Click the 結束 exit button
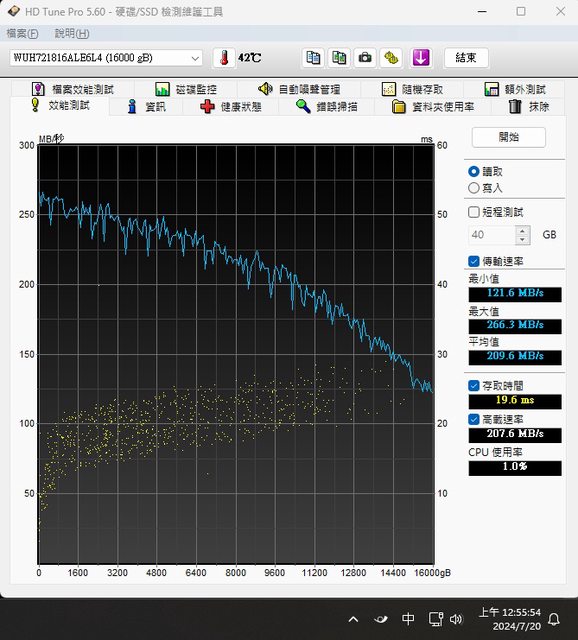This screenshot has height=640, width=578. (x=466, y=58)
